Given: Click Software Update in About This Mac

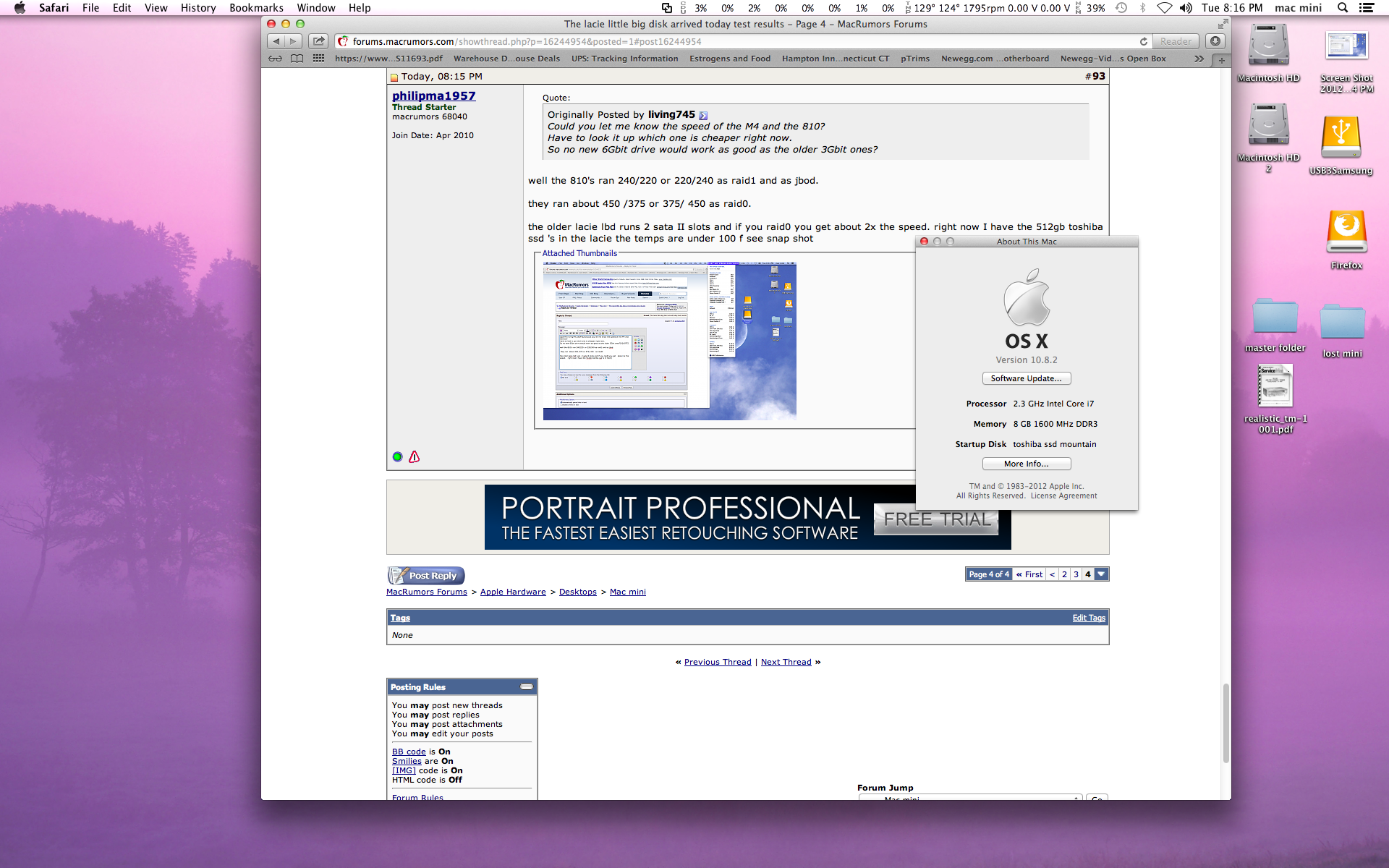Looking at the screenshot, I should pos(1026,378).
